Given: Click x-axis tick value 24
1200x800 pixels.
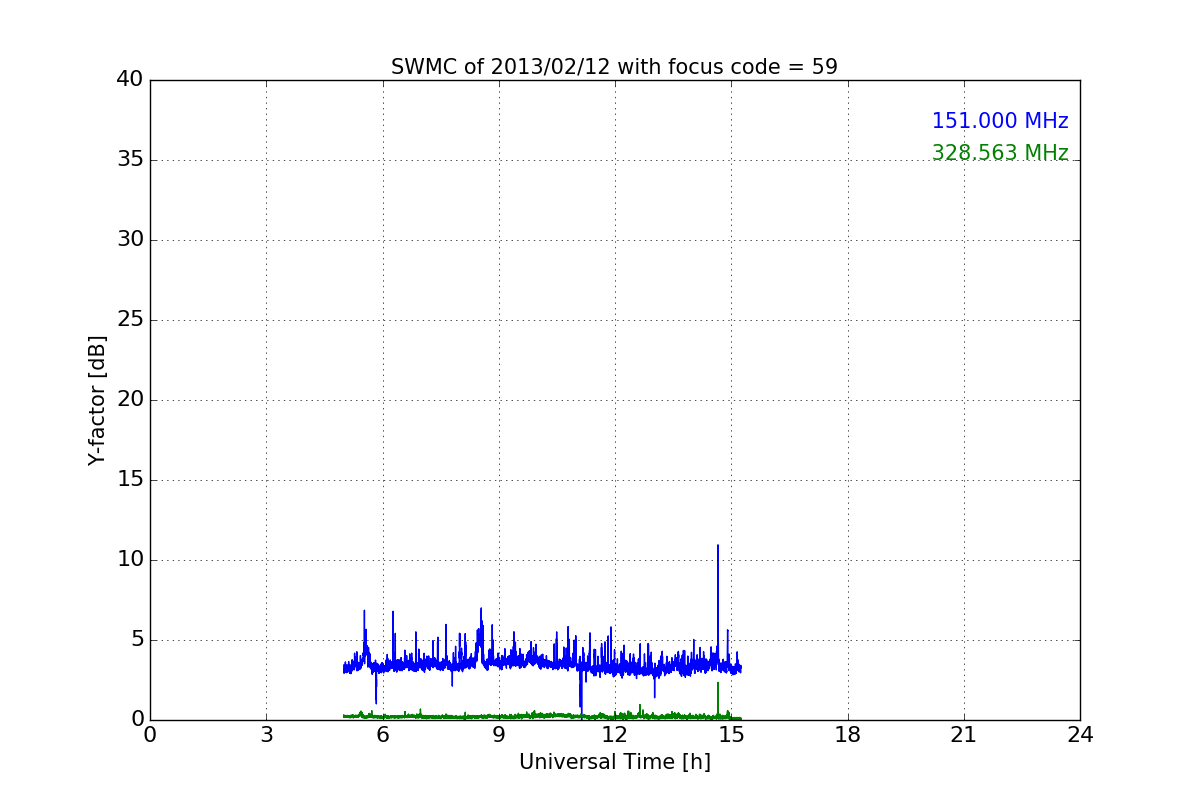Looking at the screenshot, I should point(1080,735).
